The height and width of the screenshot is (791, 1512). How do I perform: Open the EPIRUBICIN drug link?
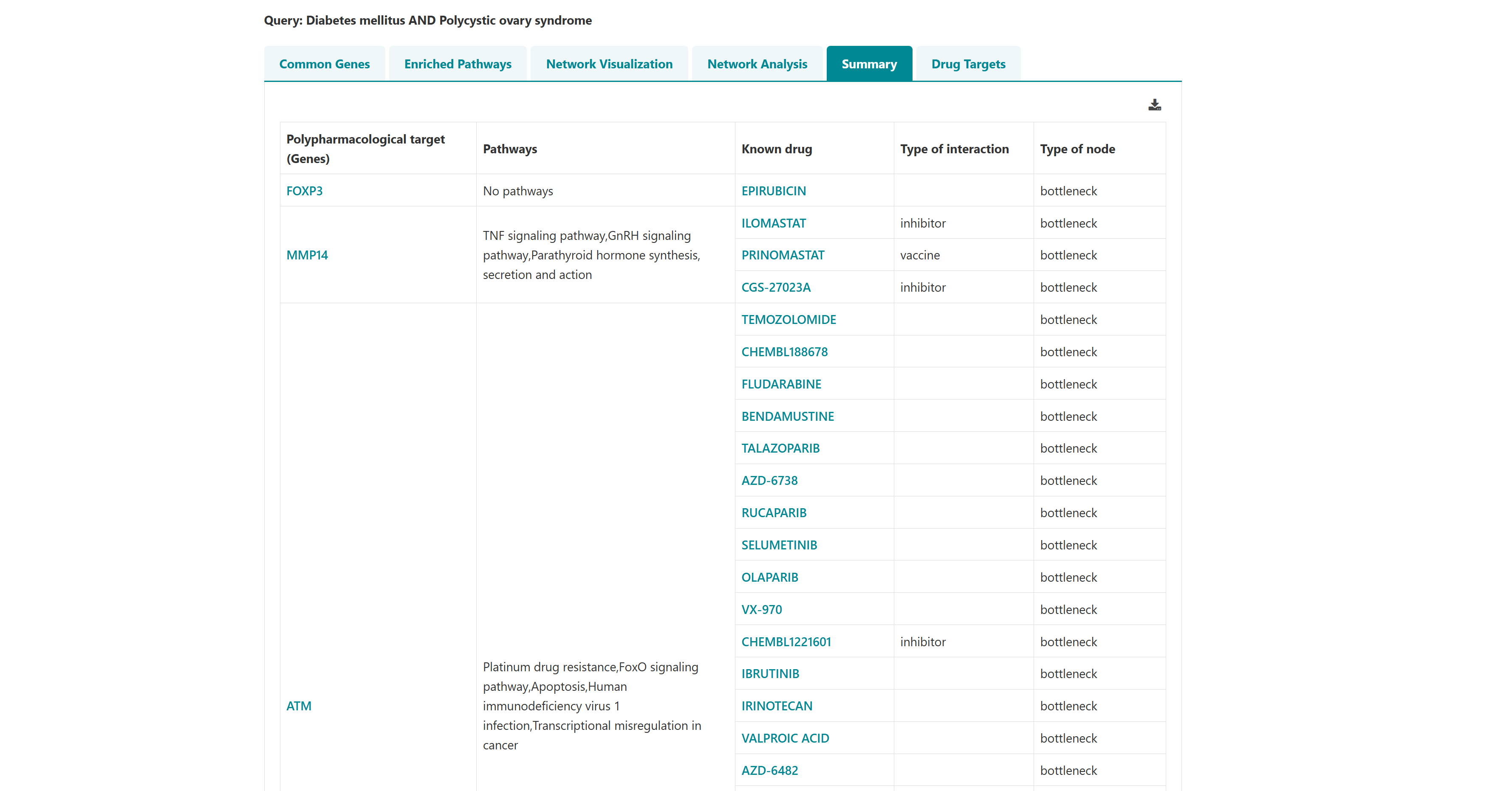click(x=773, y=191)
